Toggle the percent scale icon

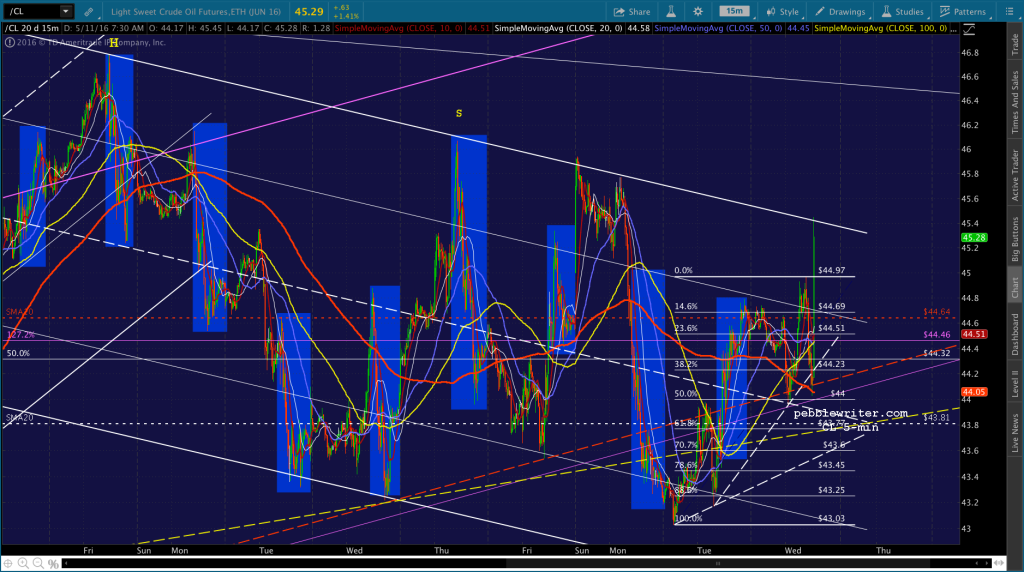tap(54, 564)
